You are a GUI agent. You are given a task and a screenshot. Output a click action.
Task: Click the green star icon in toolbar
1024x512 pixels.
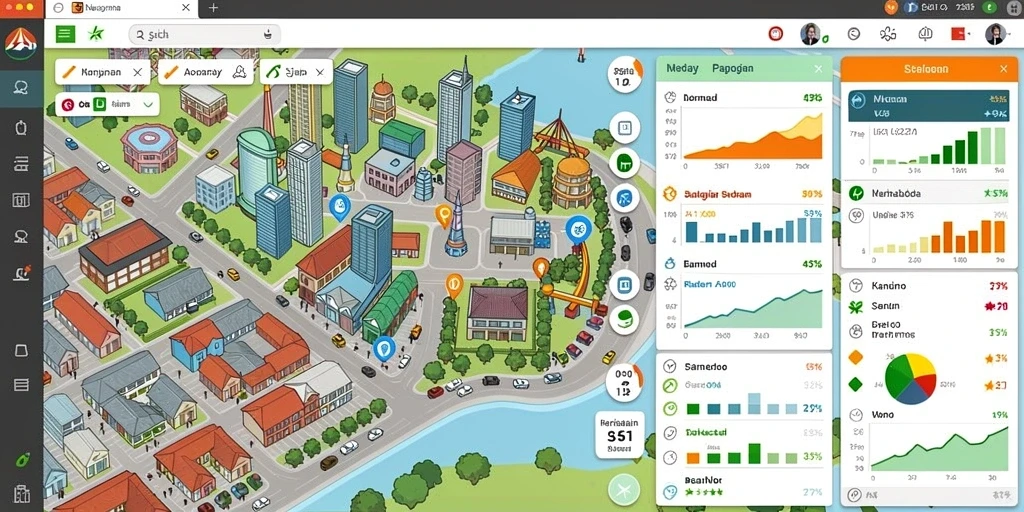tap(96, 34)
